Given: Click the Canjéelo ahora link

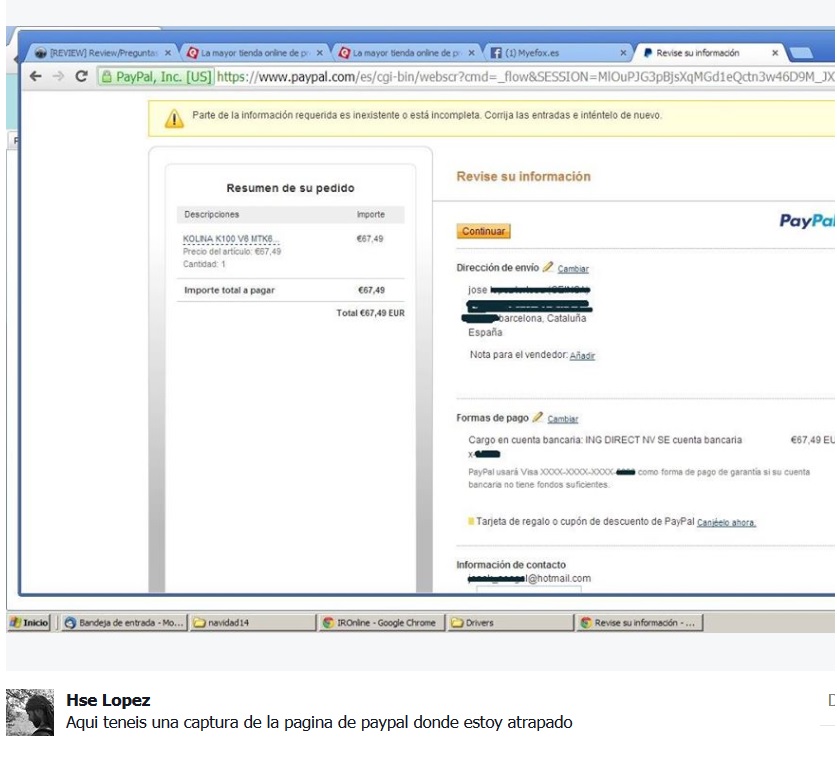Looking at the screenshot, I should tap(726, 523).
